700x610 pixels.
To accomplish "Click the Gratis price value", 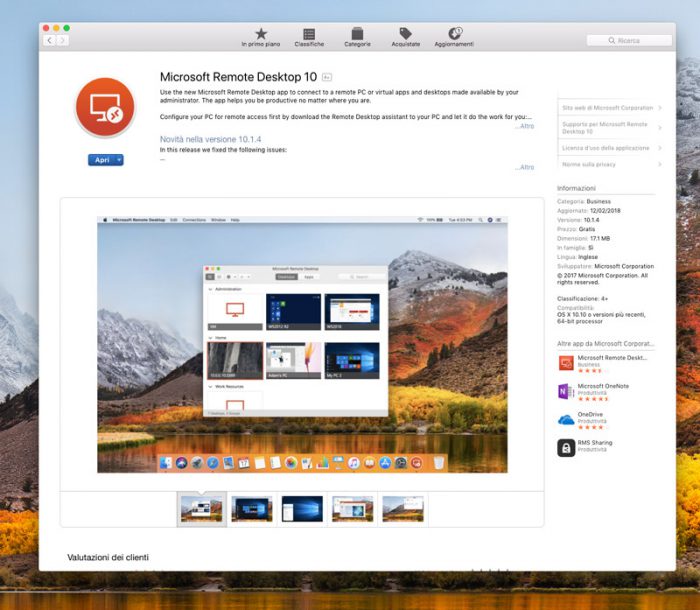I will pos(587,229).
